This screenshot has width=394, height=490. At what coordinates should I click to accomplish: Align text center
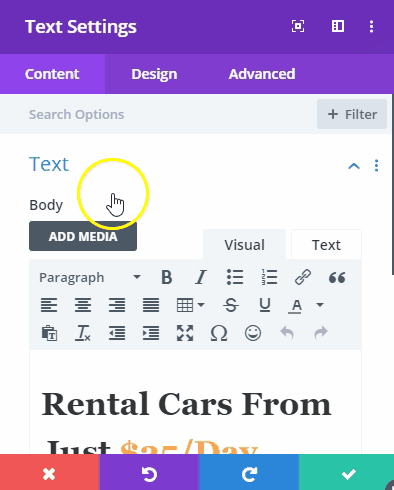(x=83, y=305)
